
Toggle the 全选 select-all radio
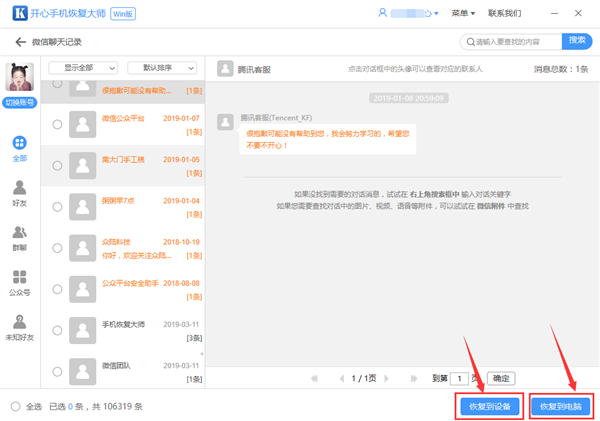coord(15,406)
